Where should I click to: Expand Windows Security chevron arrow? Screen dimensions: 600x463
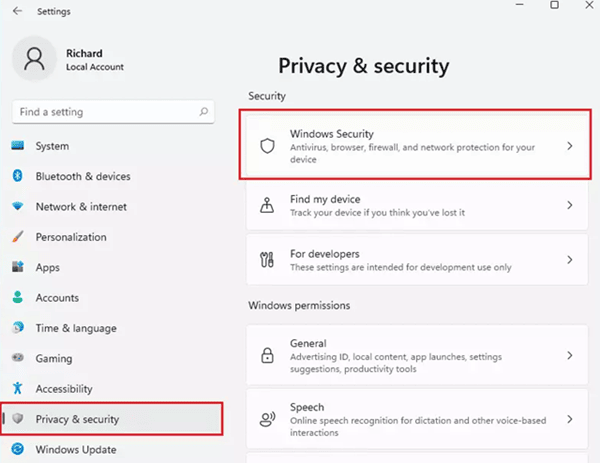tap(569, 146)
